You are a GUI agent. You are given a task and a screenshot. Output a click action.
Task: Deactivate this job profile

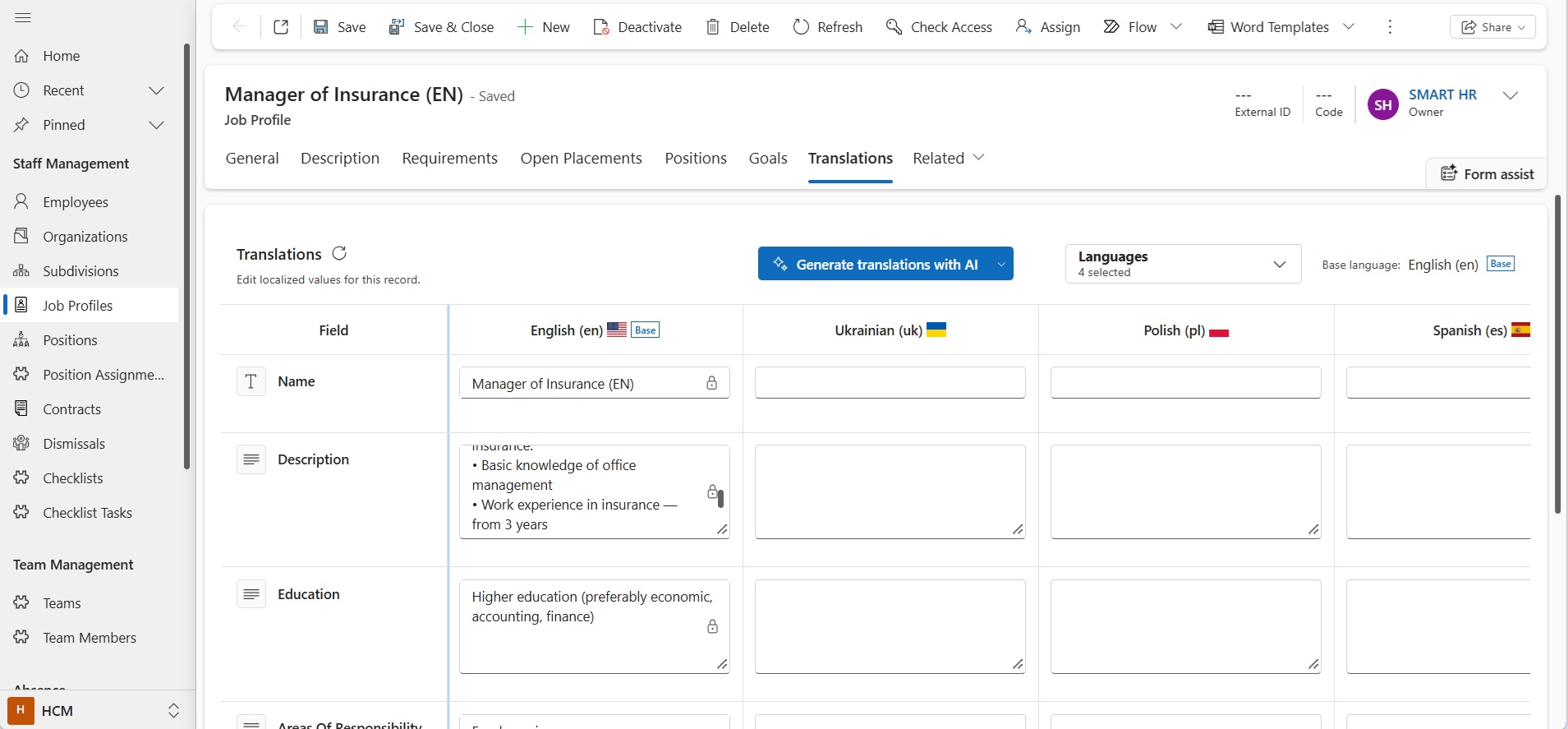point(637,27)
